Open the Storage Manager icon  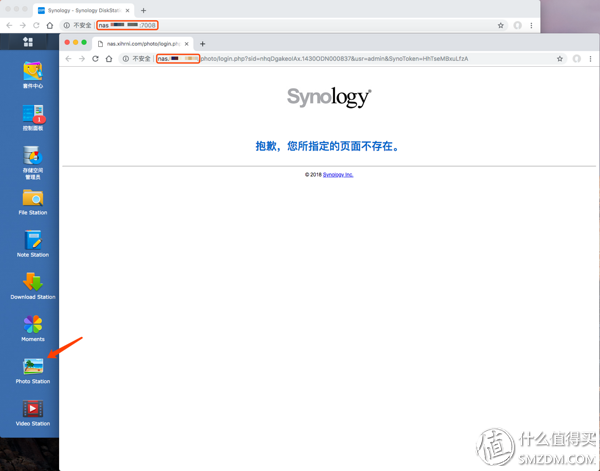33,156
